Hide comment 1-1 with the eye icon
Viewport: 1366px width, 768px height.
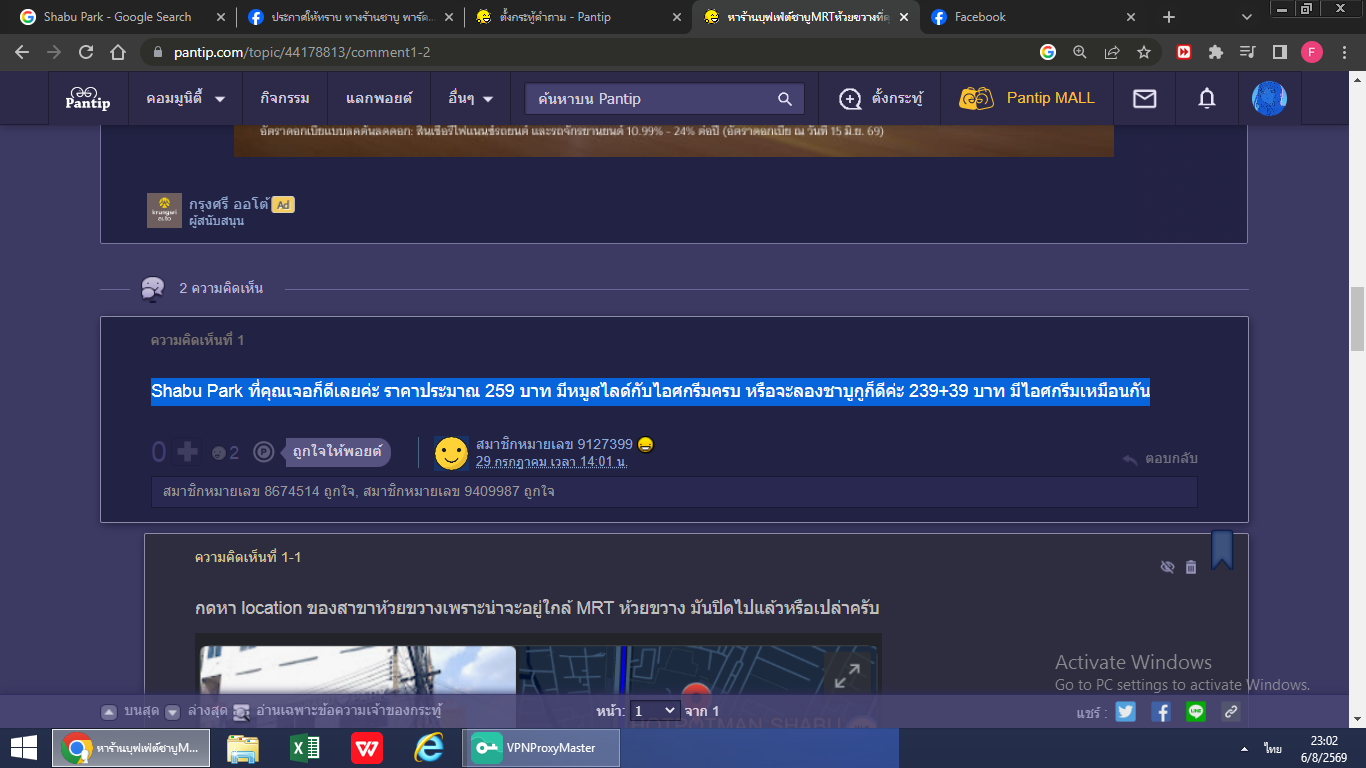(1167, 567)
